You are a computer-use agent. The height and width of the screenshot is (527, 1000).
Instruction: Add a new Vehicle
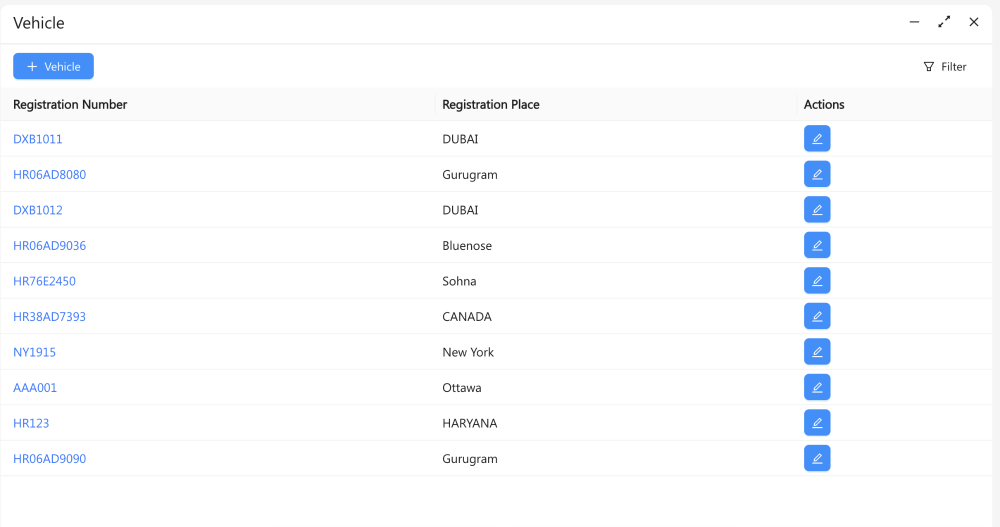[53, 66]
